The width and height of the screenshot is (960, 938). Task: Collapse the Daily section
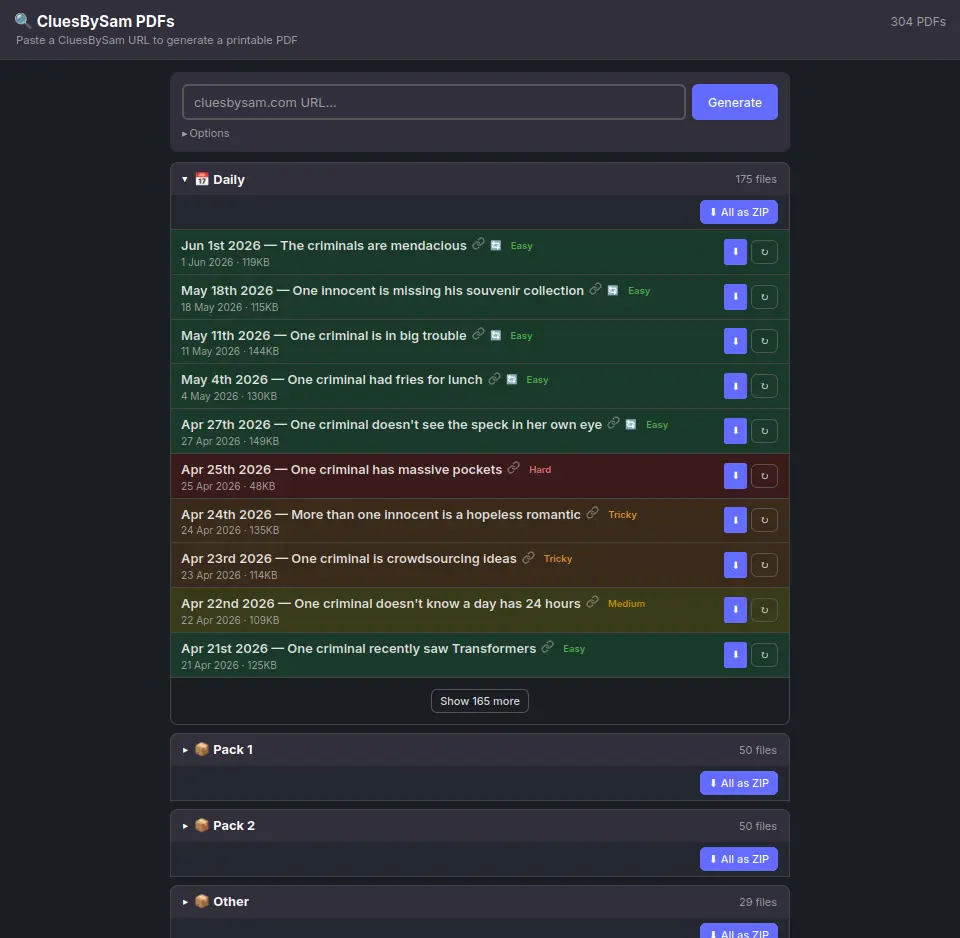(x=479, y=179)
